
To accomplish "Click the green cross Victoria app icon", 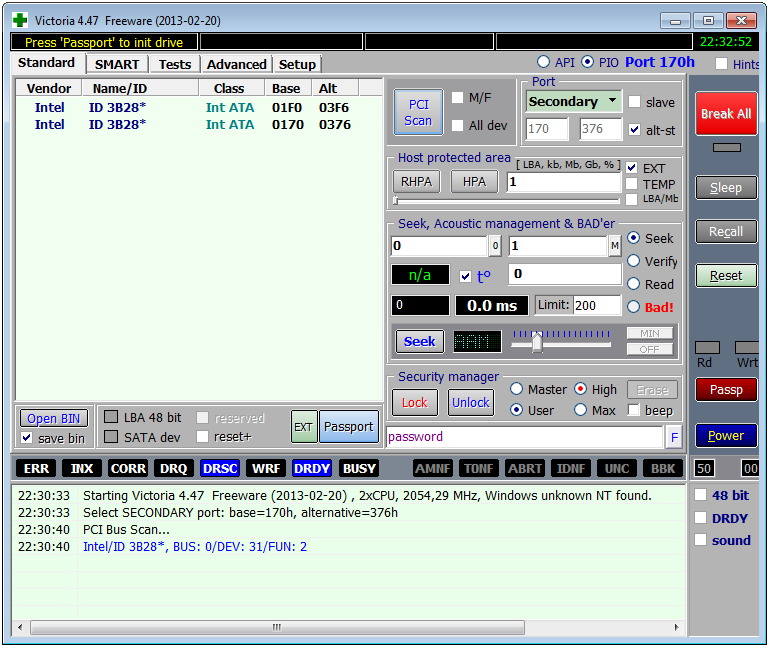I will (20, 20).
